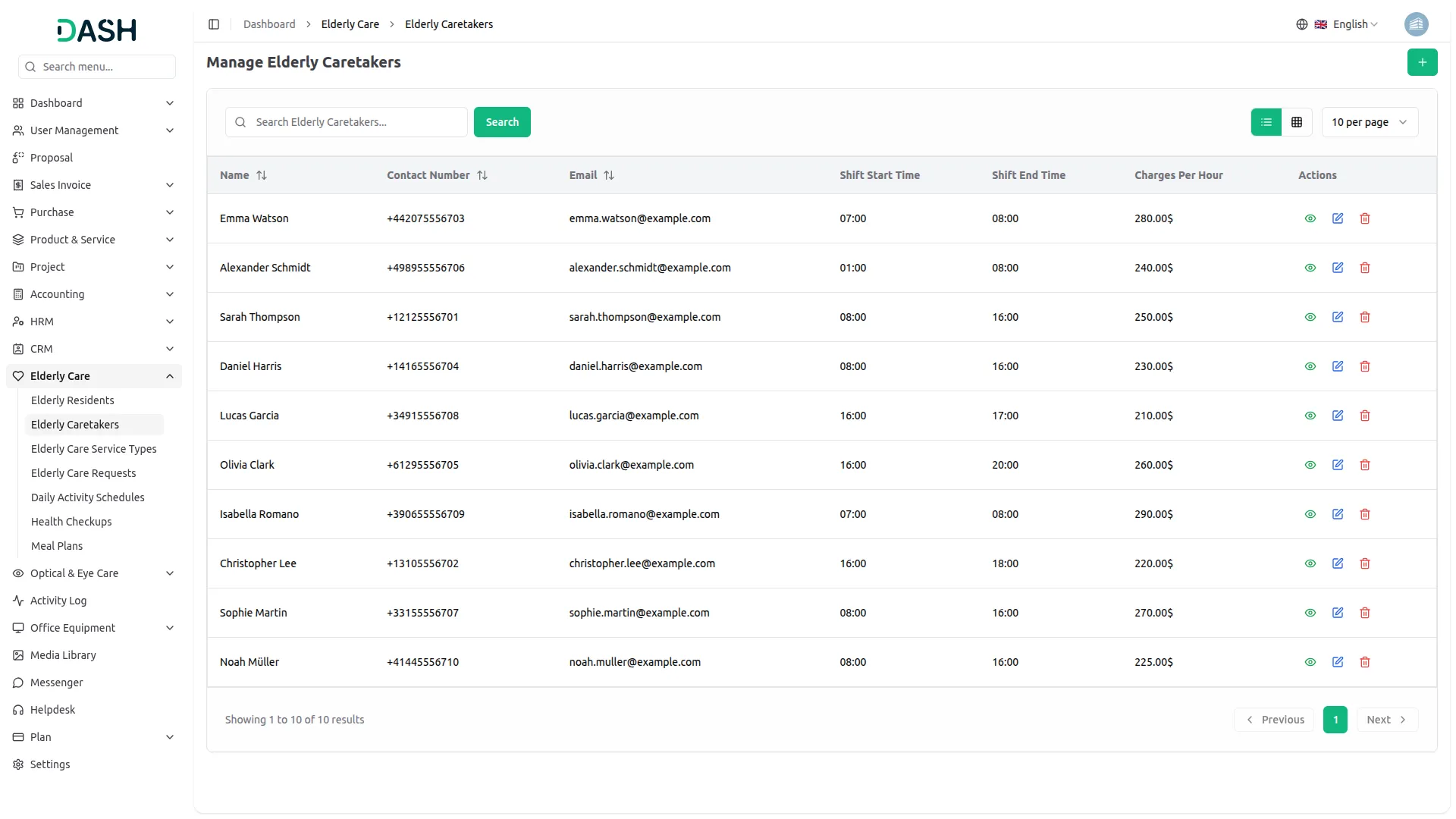Edit Isabella Romano's record

click(1338, 514)
